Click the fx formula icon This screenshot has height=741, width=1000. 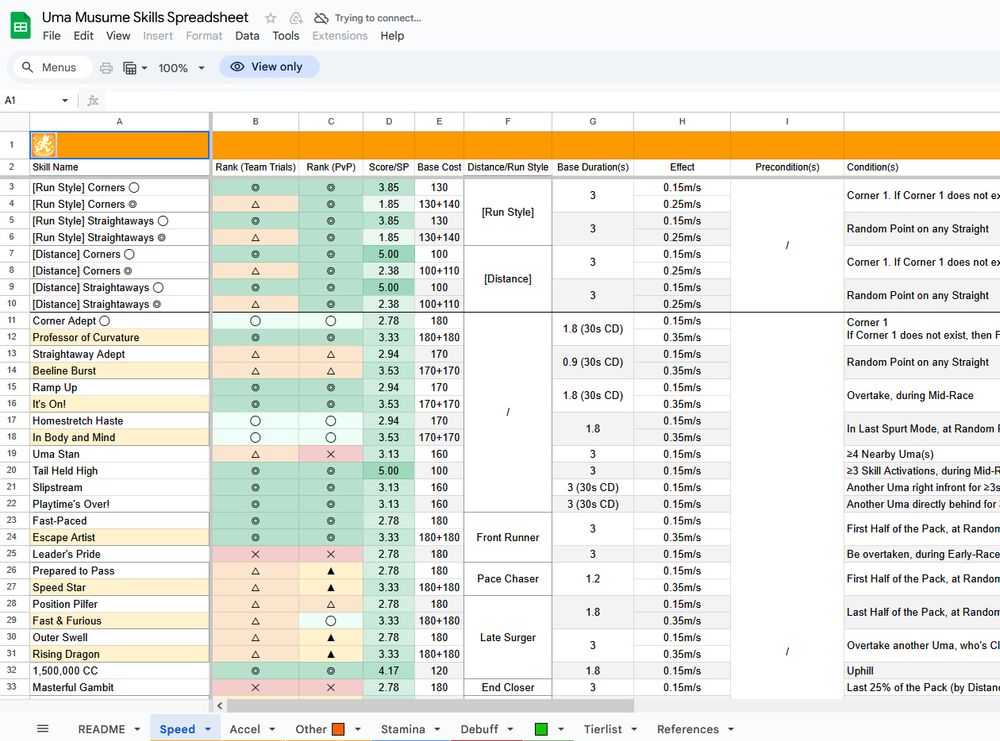(x=93, y=100)
